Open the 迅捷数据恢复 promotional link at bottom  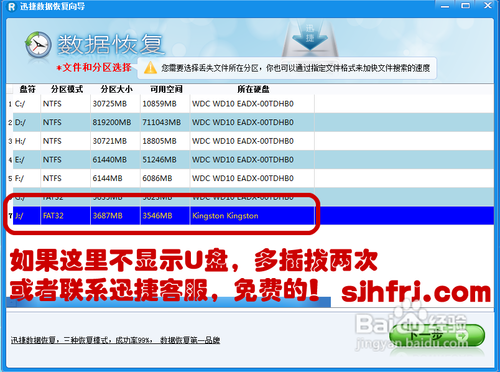[115, 340]
